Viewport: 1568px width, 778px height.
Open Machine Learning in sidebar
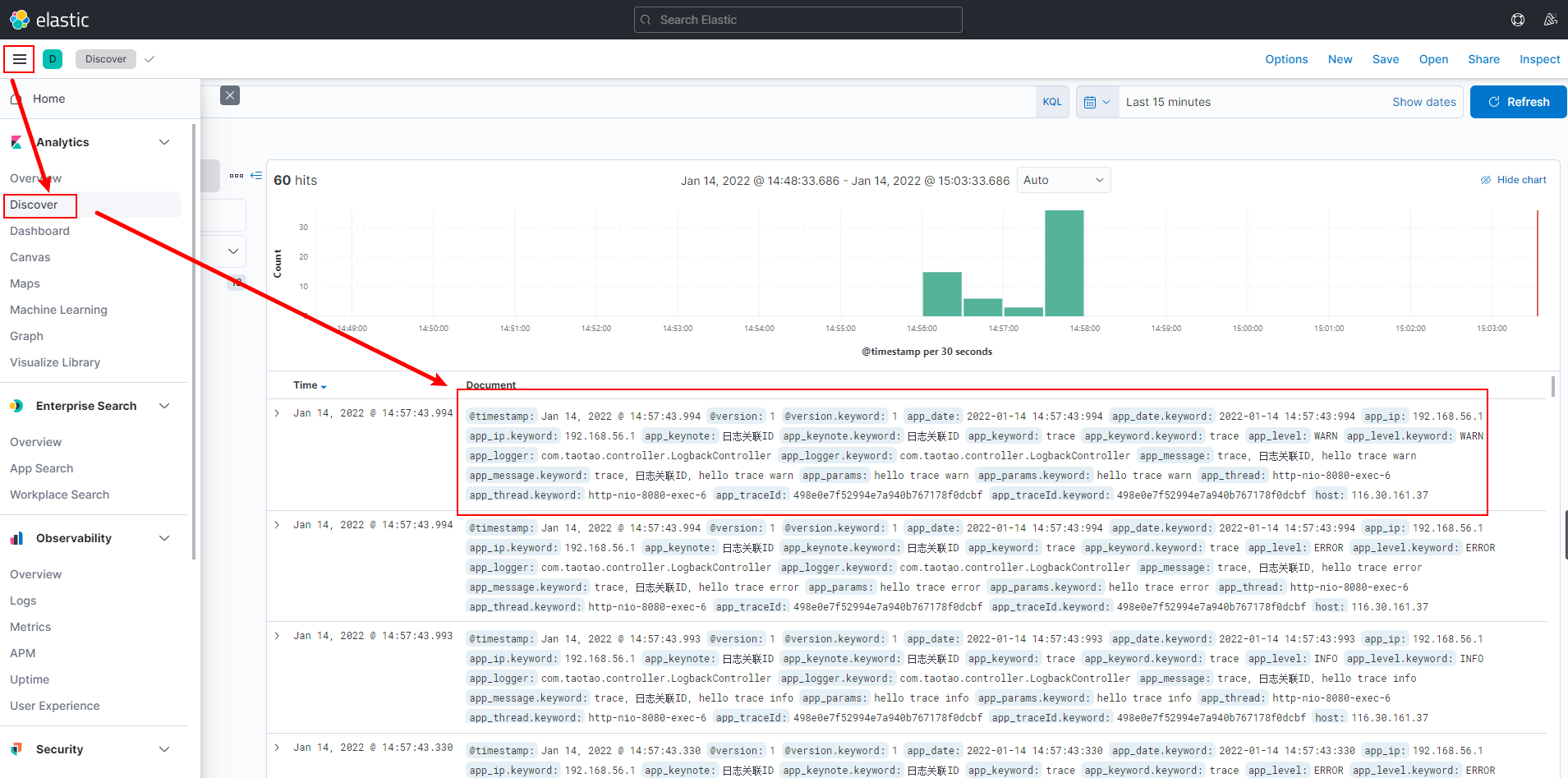58,310
